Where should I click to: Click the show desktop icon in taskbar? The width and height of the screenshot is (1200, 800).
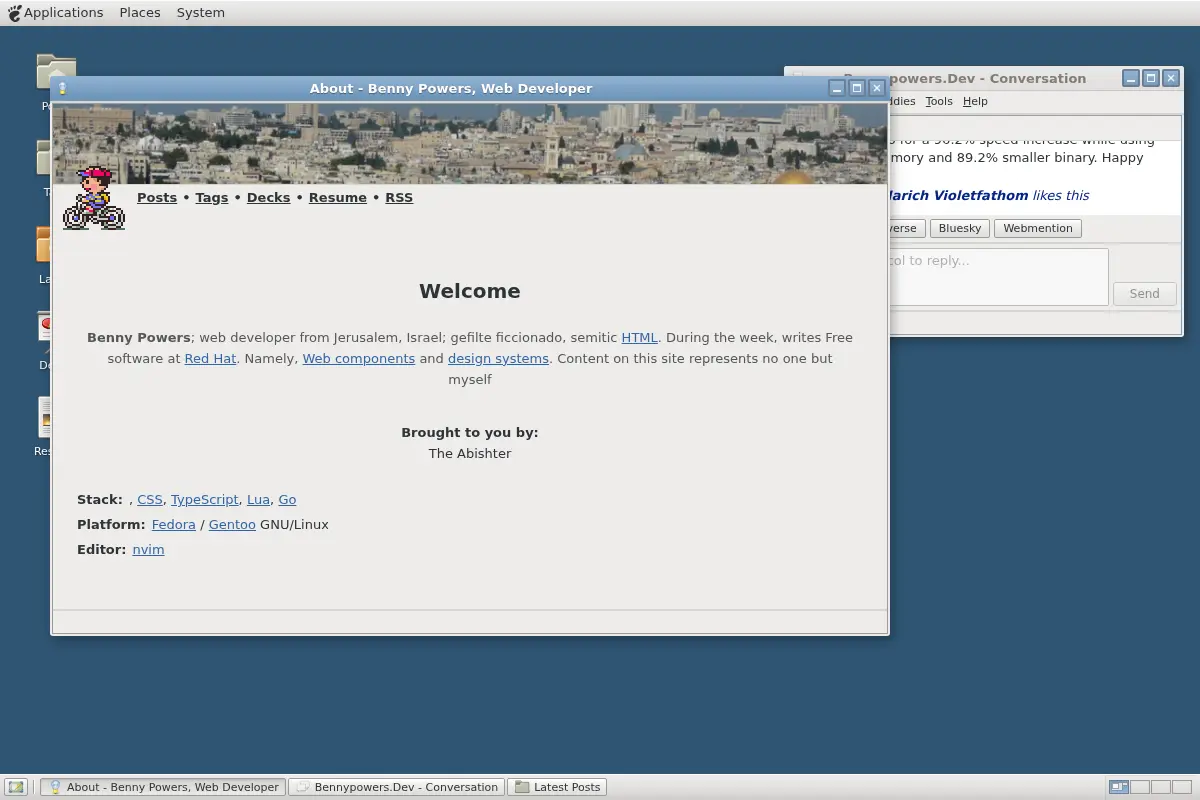[17, 787]
